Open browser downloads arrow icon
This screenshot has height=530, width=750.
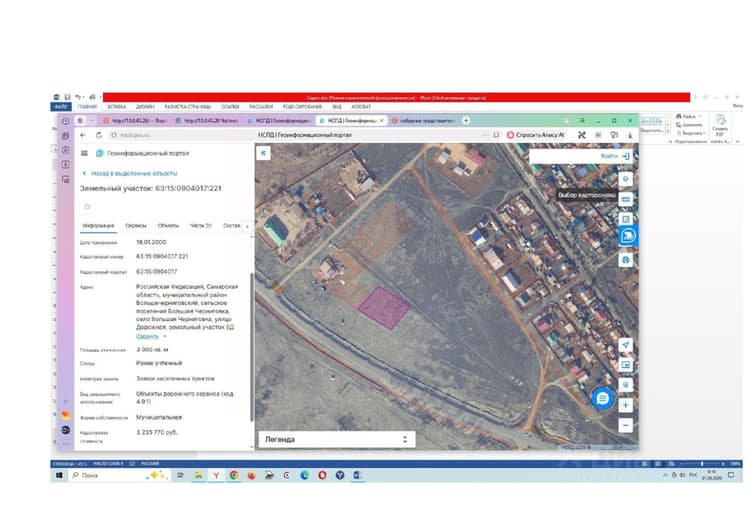click(630, 135)
